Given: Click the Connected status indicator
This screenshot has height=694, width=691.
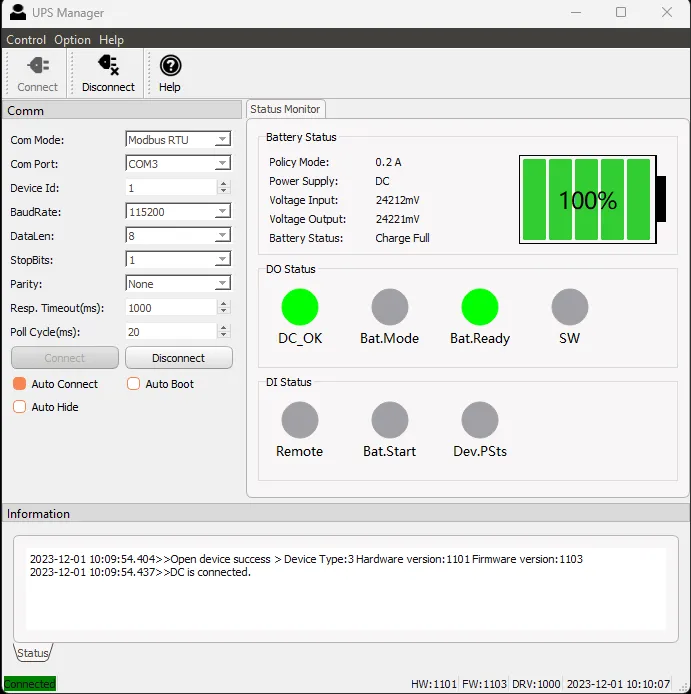Looking at the screenshot, I should coord(30,684).
